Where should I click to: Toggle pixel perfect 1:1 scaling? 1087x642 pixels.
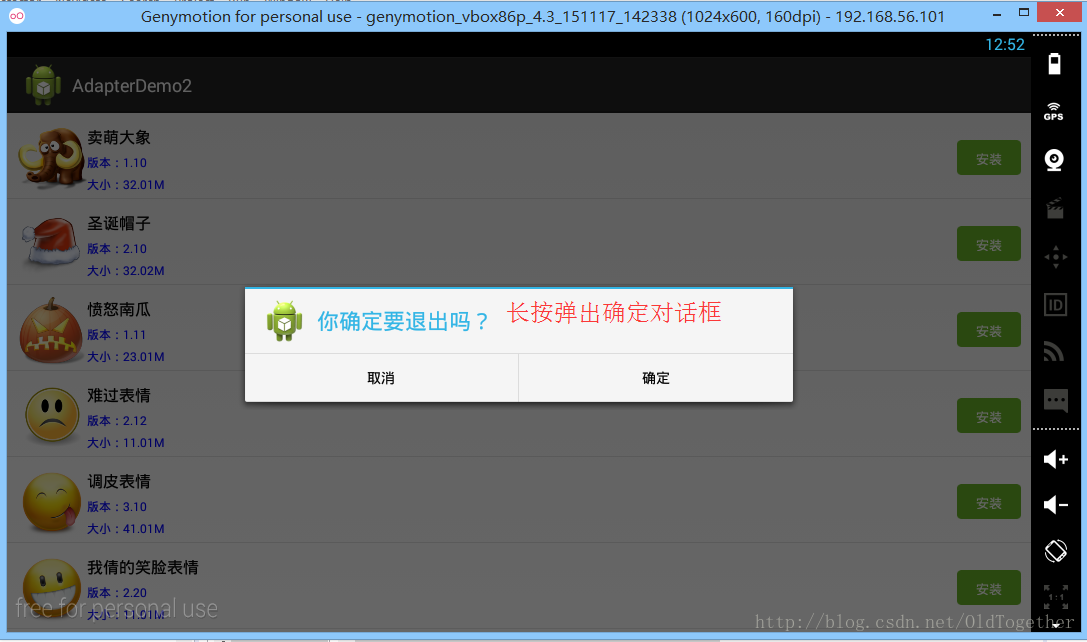click(x=1056, y=596)
